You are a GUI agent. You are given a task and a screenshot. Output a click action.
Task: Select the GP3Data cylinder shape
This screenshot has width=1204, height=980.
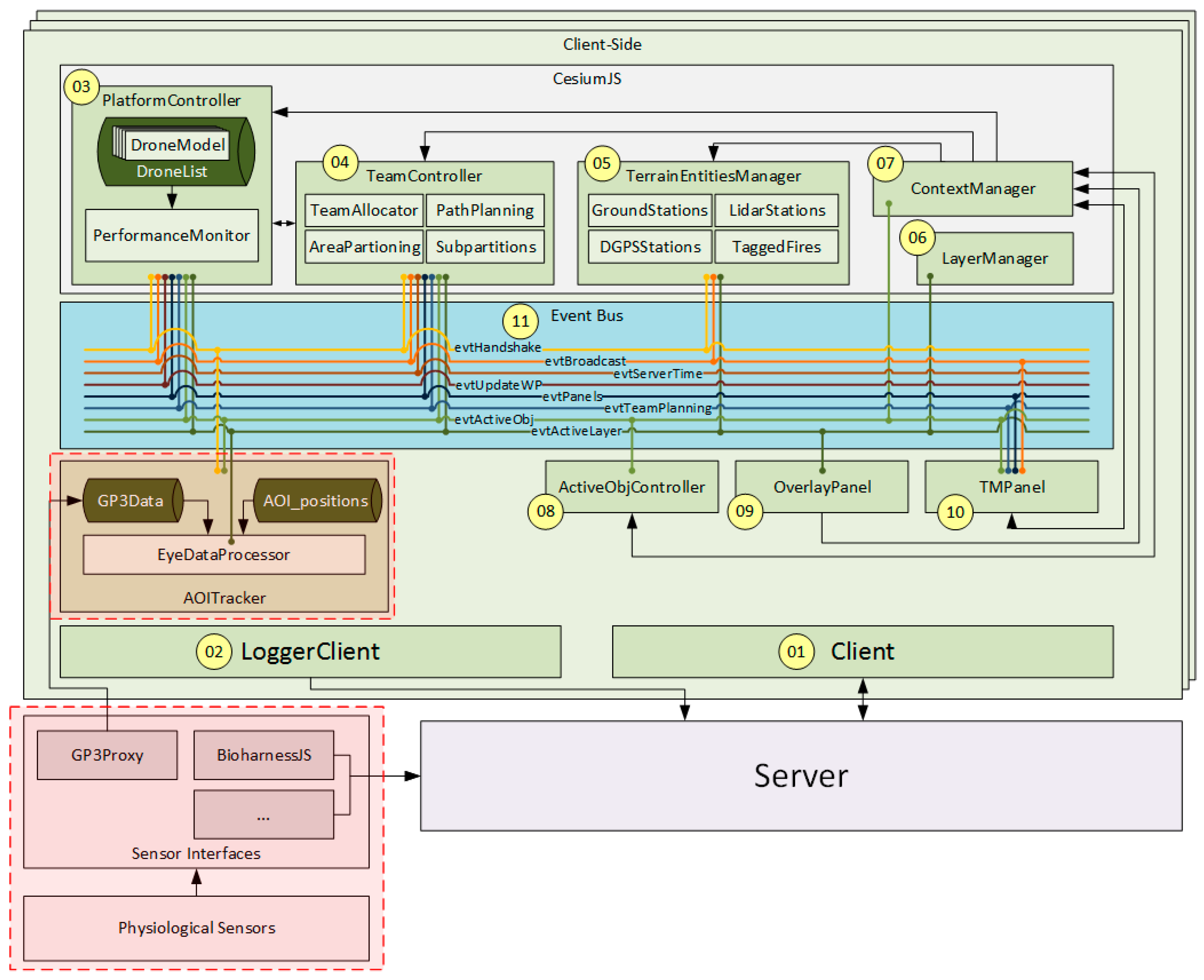(131, 501)
